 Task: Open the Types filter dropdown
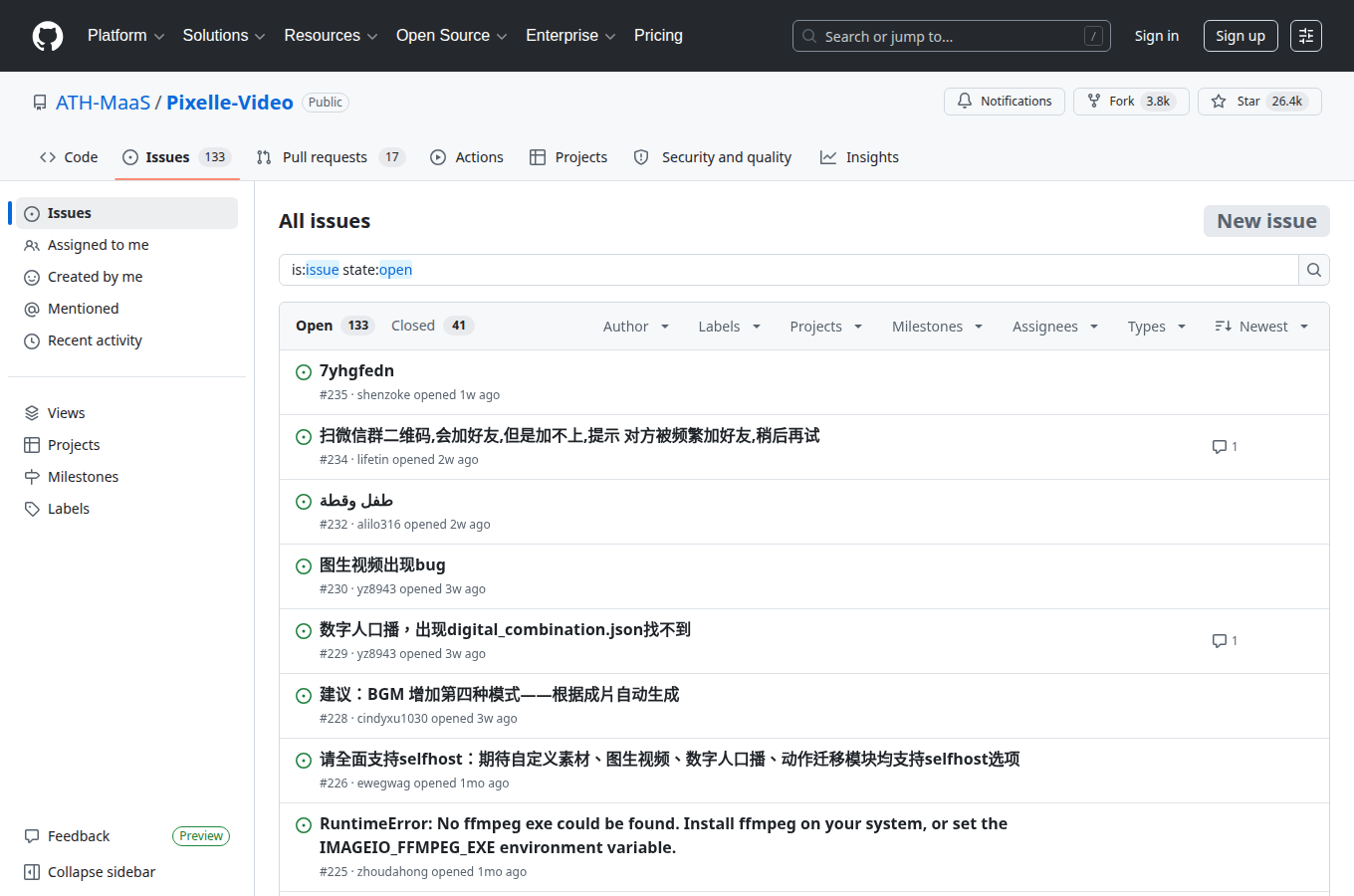point(1157,327)
